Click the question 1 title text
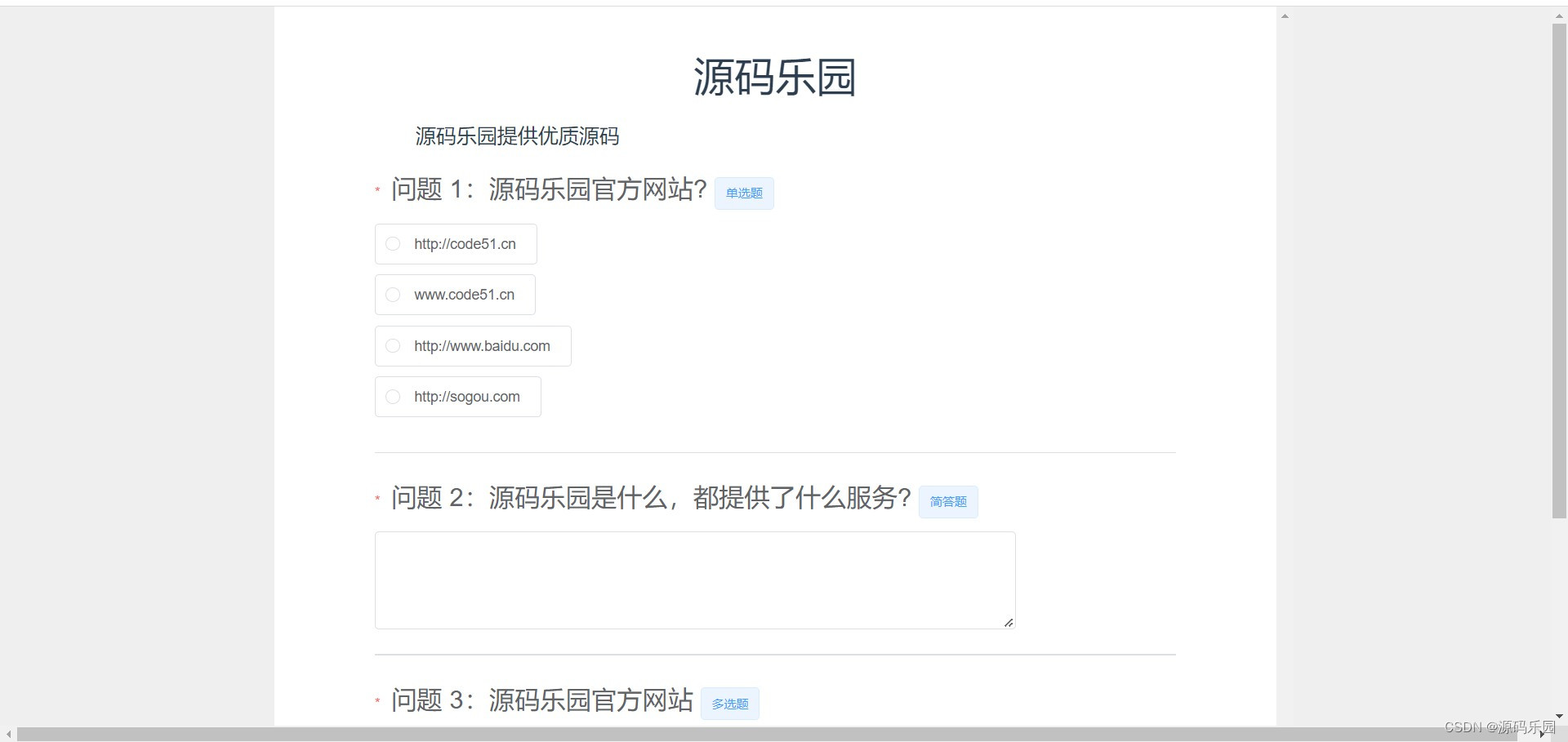 pyautogui.click(x=549, y=189)
